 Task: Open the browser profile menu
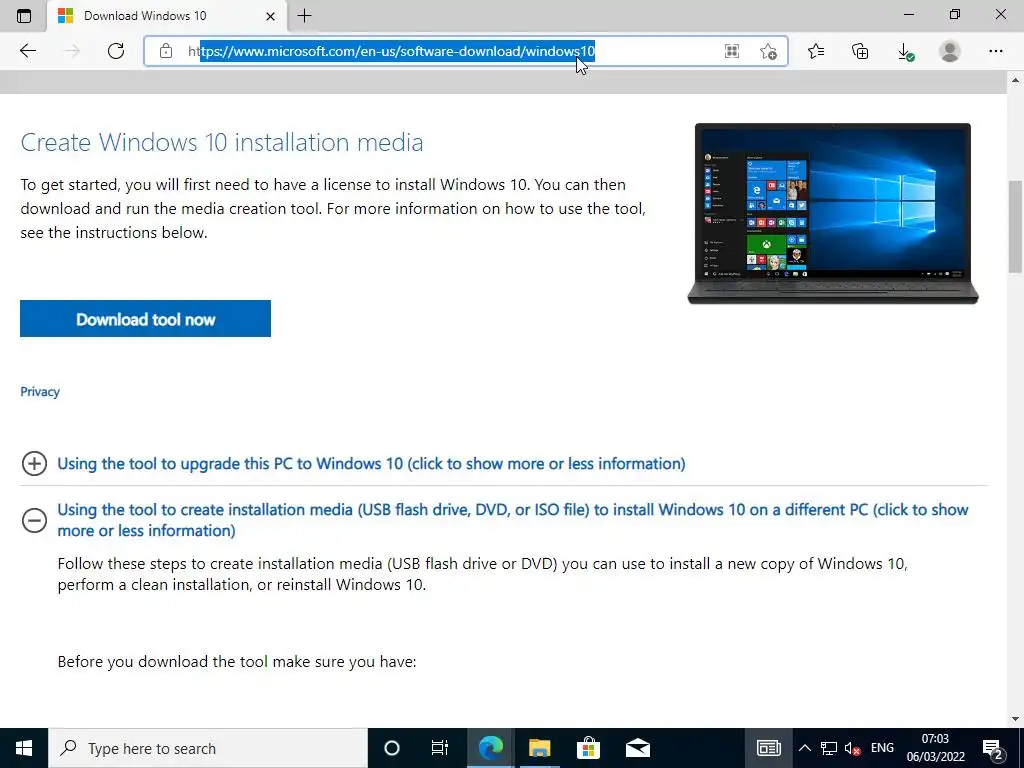950,51
